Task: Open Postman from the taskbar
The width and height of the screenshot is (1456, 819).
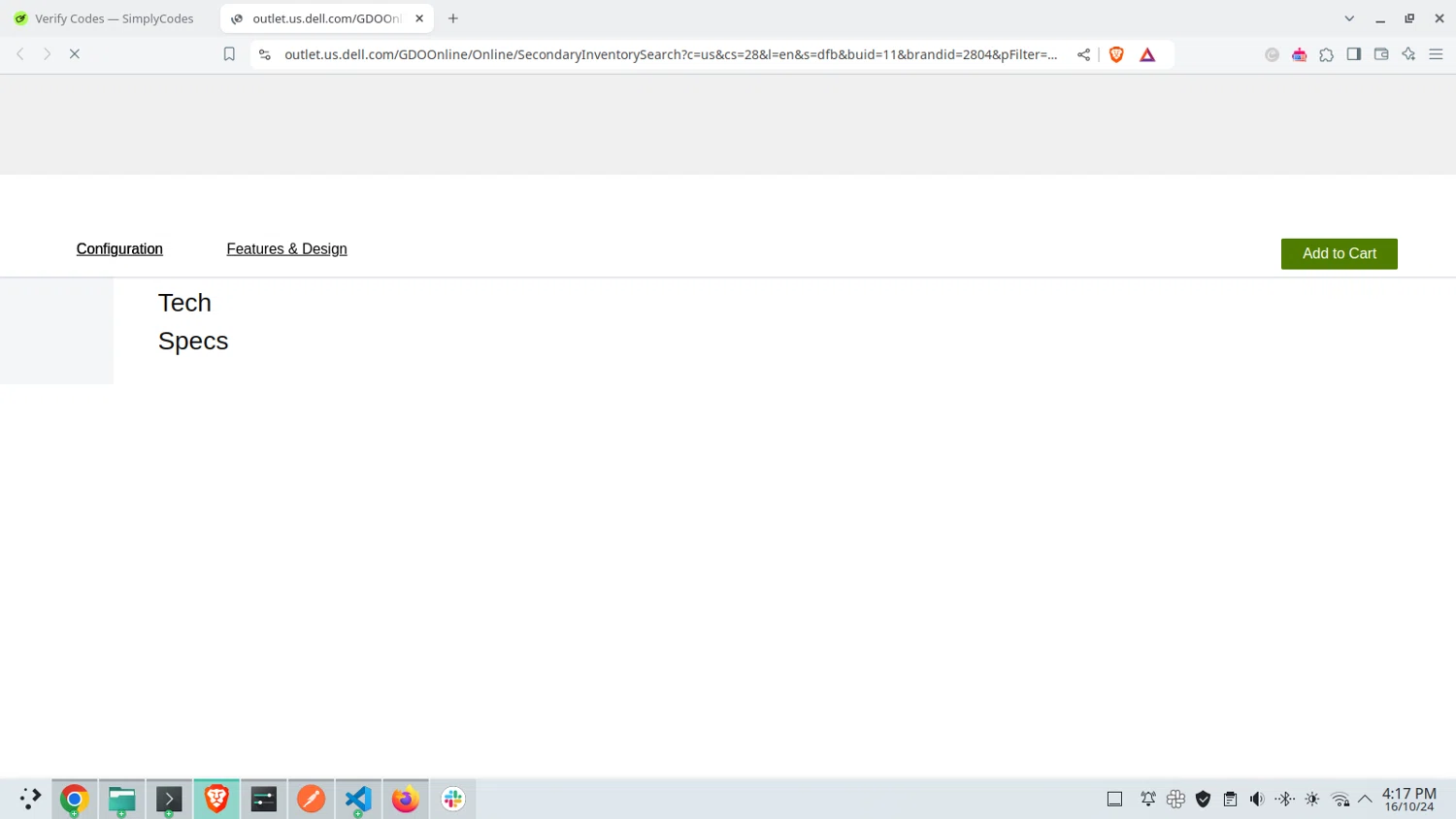Action: click(311, 799)
